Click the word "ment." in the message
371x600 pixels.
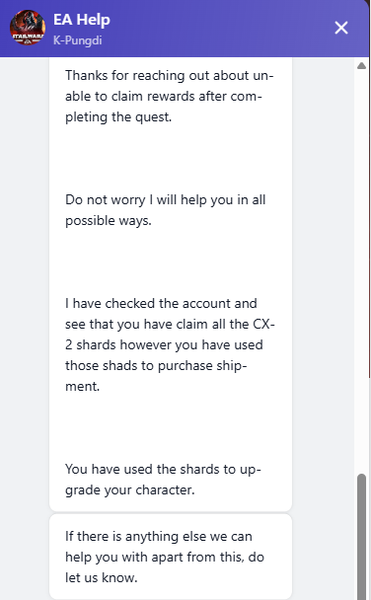tap(82, 386)
